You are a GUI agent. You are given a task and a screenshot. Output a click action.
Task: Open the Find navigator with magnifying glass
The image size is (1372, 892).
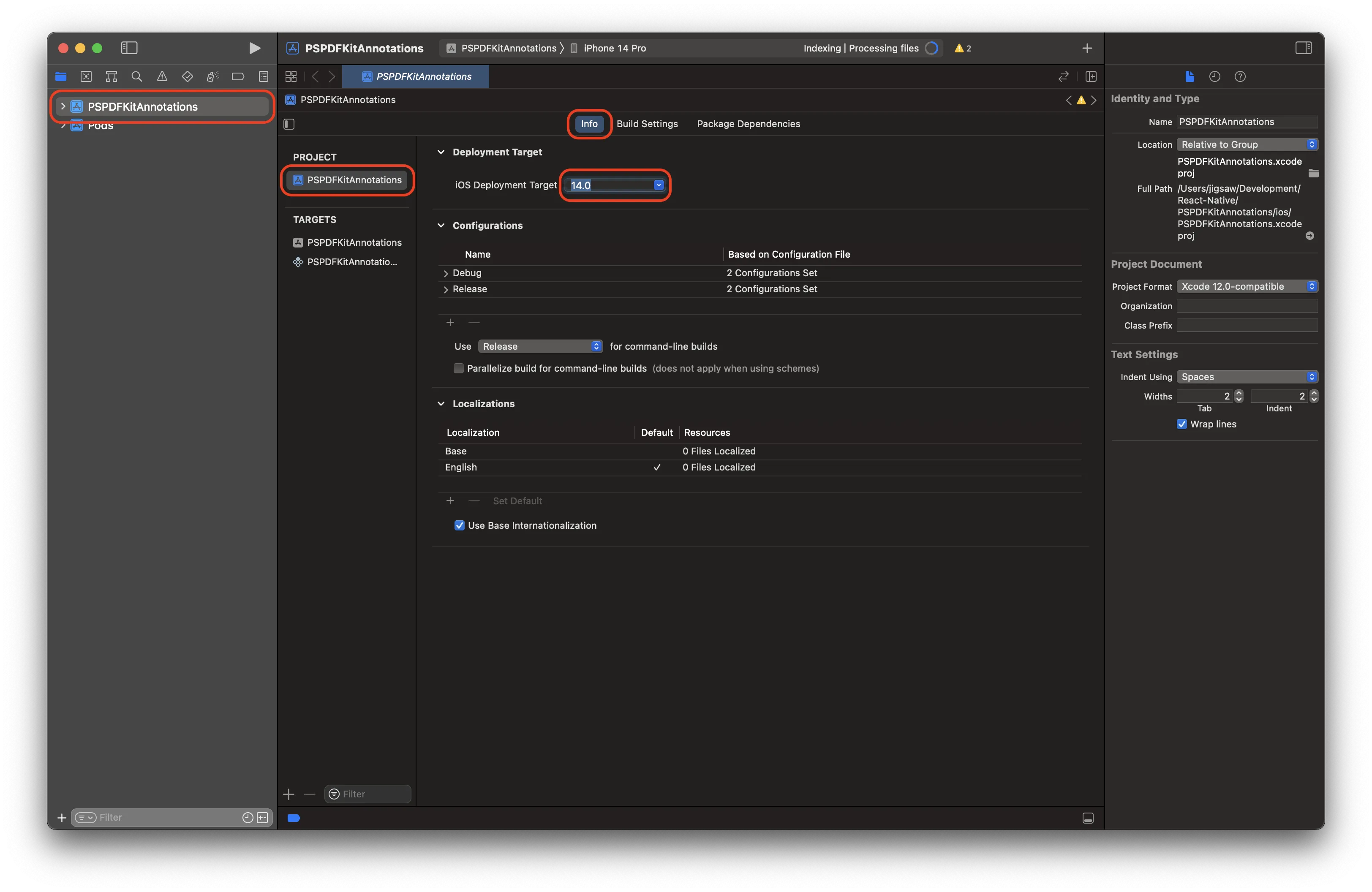136,76
